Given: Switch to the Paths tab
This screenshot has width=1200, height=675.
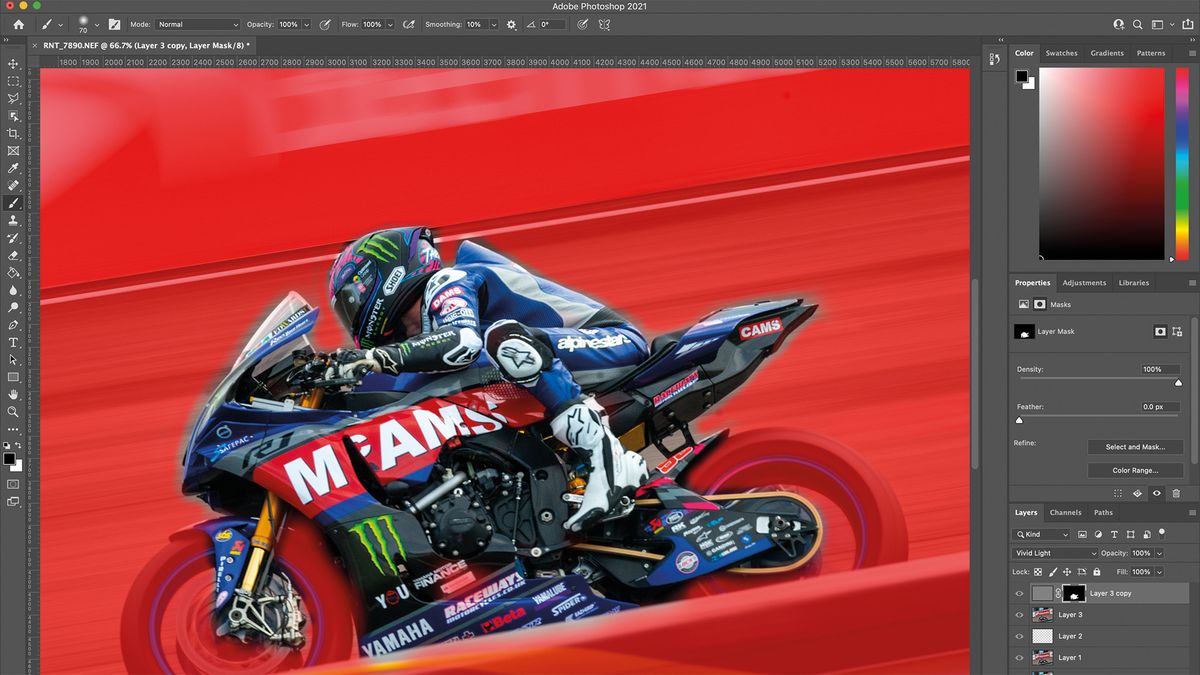Looking at the screenshot, I should 1103,513.
